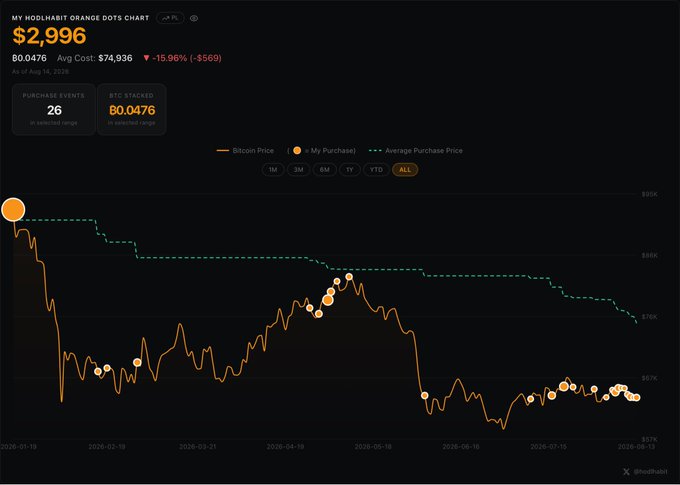The height and width of the screenshot is (485, 680).
Task: Click the 2026-05-18 date axis label
Action: coord(373,446)
